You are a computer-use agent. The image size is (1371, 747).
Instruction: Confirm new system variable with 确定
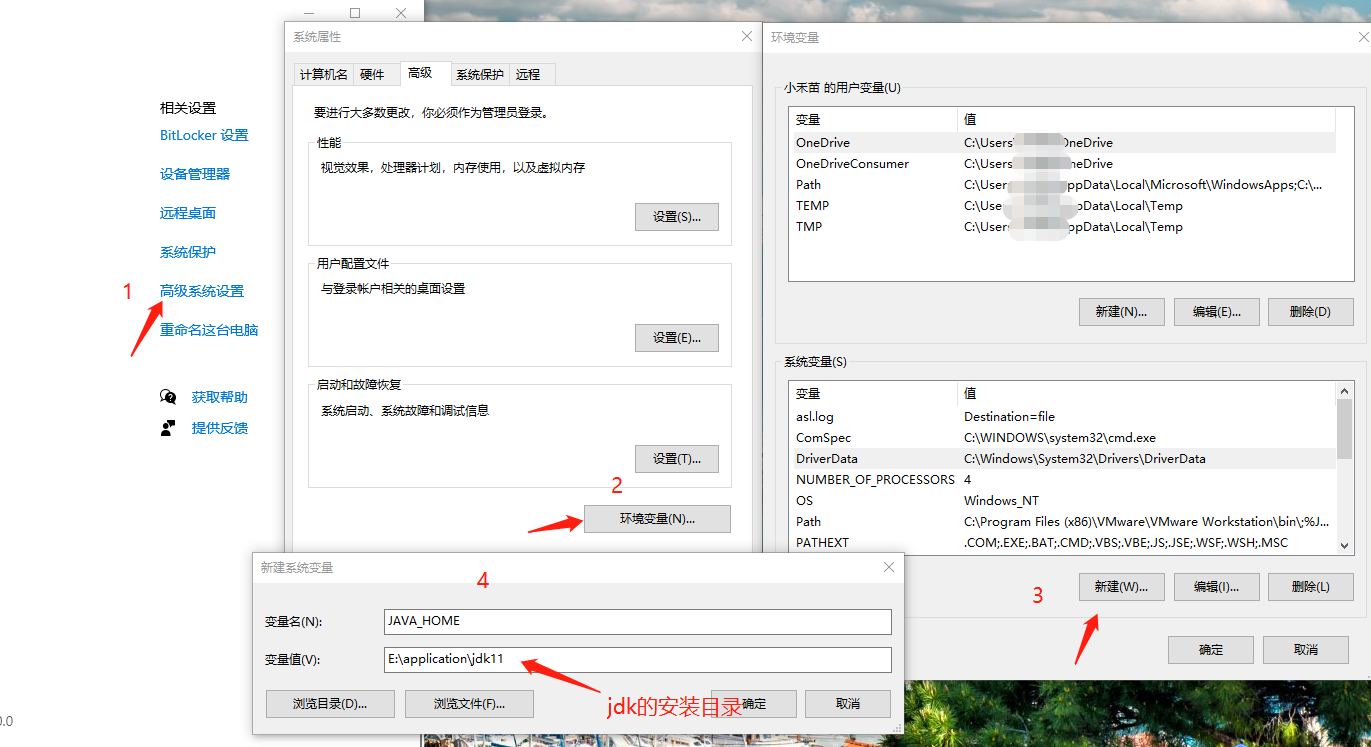pyautogui.click(x=754, y=703)
